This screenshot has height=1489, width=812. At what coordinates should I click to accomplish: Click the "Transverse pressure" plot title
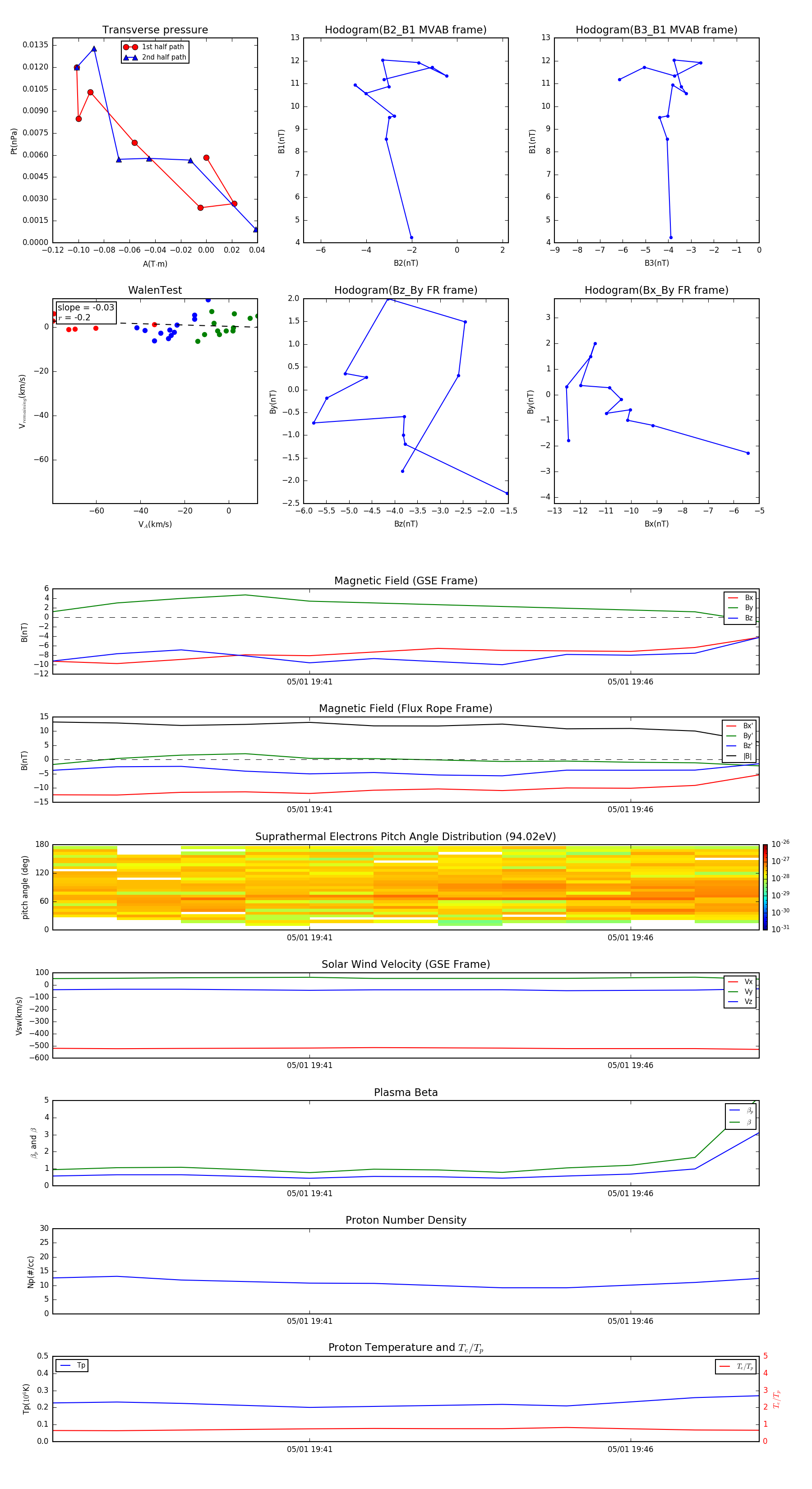point(155,30)
